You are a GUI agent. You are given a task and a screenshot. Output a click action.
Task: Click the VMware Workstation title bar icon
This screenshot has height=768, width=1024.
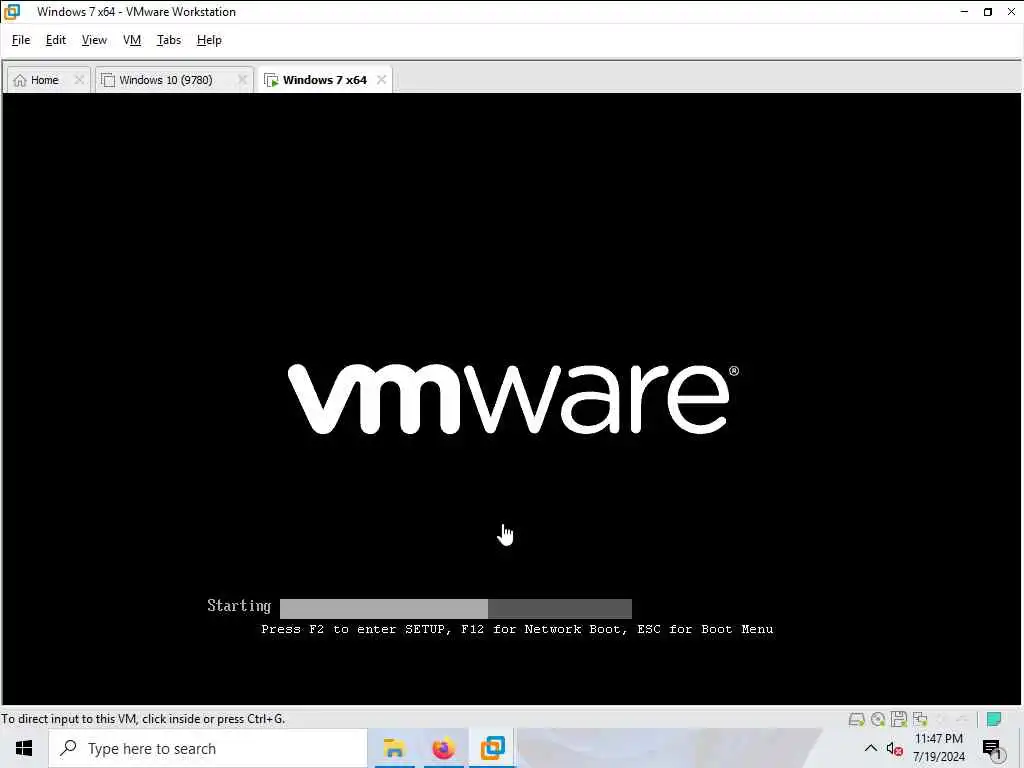click(12, 12)
